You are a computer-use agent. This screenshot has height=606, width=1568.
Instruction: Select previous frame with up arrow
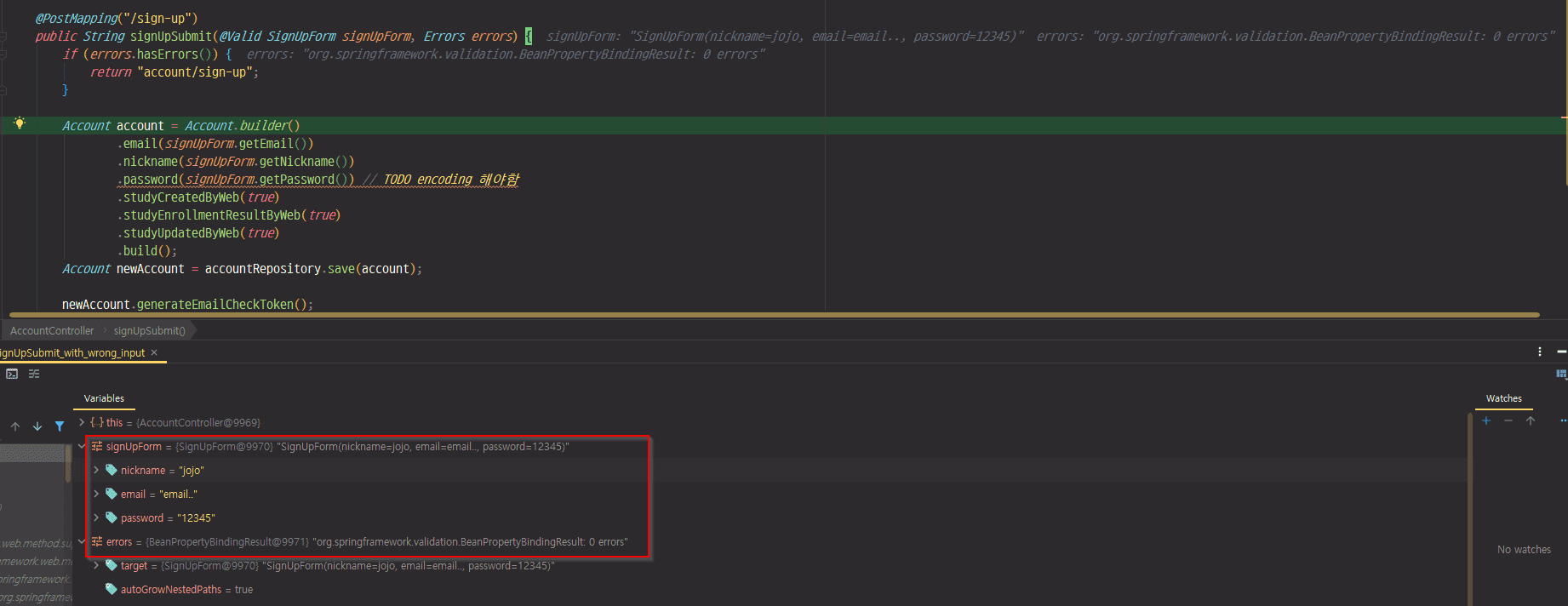pyautogui.click(x=15, y=426)
